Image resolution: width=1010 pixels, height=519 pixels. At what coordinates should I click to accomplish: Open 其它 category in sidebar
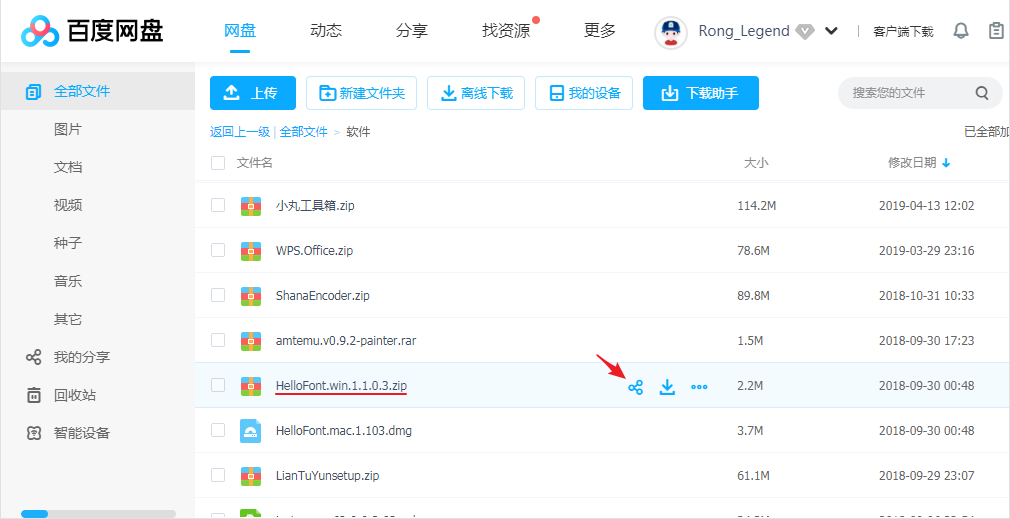coord(68,319)
